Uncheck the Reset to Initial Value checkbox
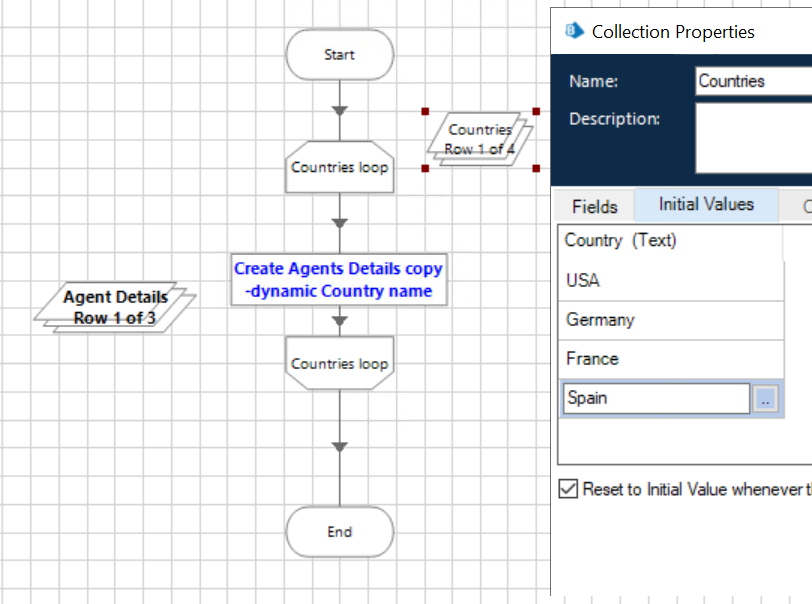The image size is (812, 604). (x=568, y=490)
